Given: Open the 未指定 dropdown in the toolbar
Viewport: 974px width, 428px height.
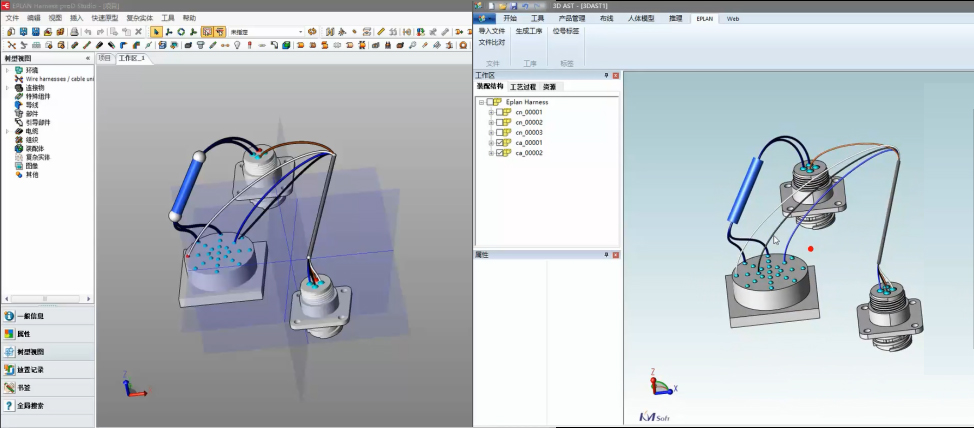Looking at the screenshot, I should click(301, 32).
